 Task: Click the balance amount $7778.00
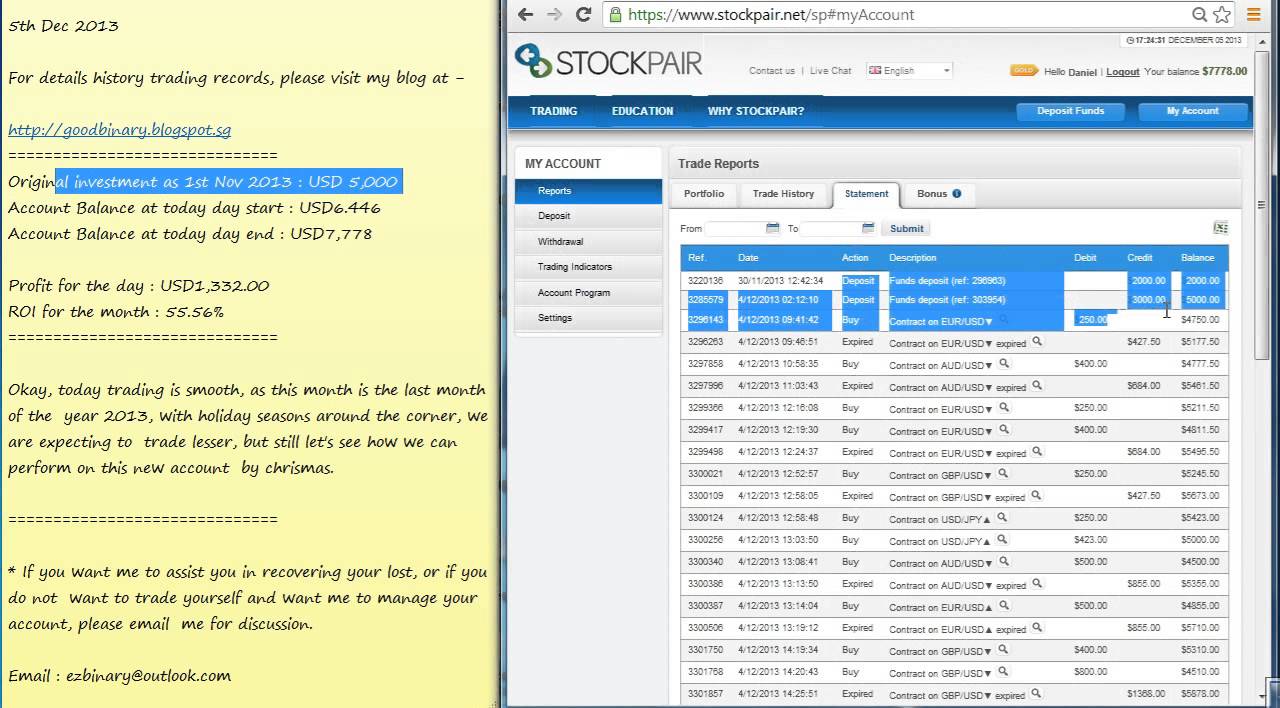[x=1225, y=71]
